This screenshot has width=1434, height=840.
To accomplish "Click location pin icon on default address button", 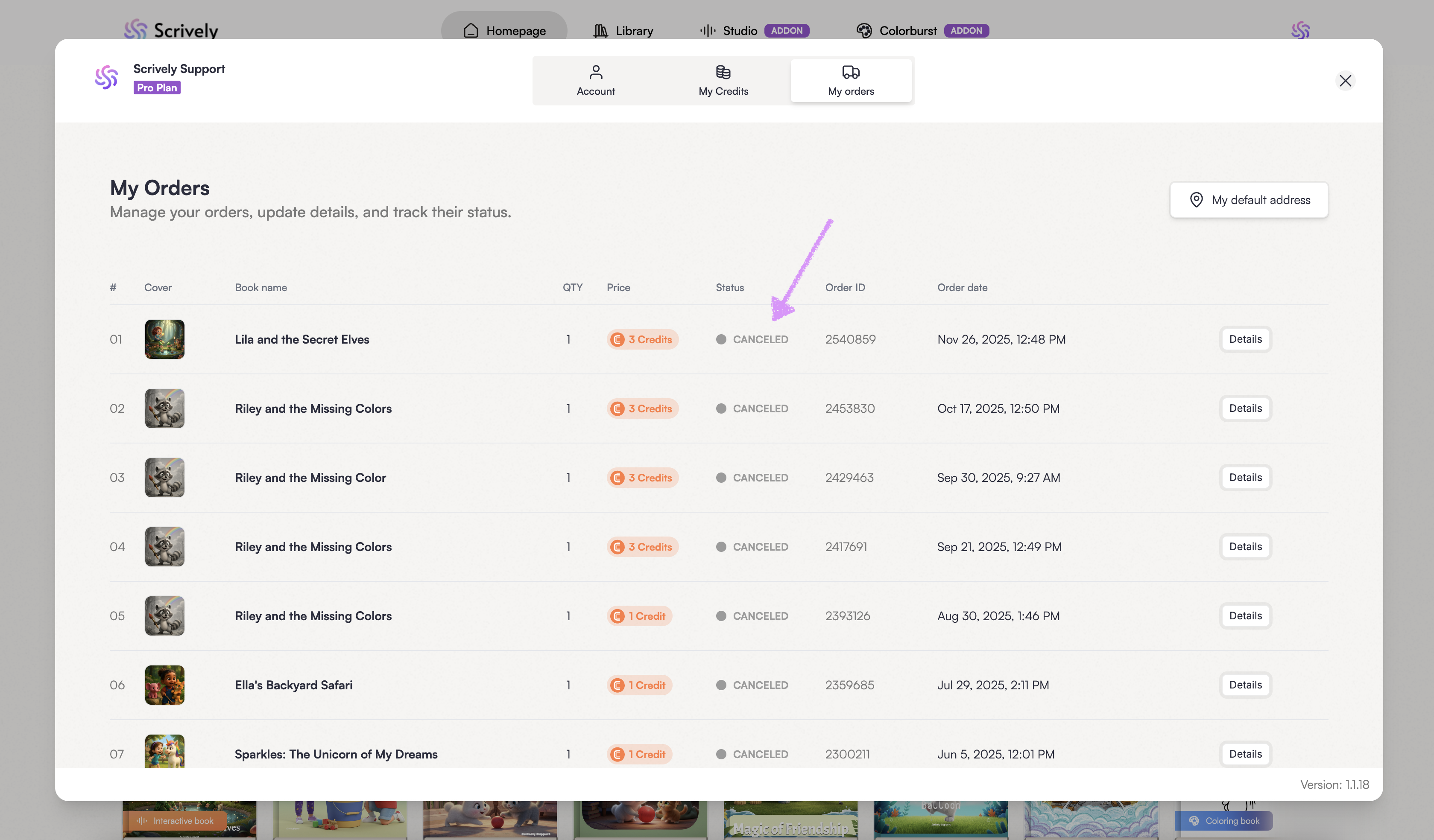I will click(x=1196, y=200).
